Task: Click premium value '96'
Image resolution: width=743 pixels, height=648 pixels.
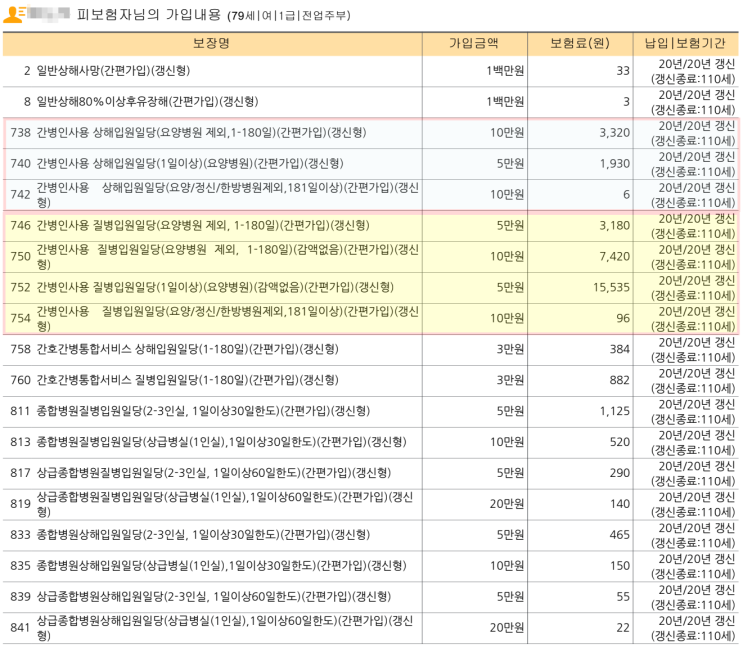Action: (623, 318)
